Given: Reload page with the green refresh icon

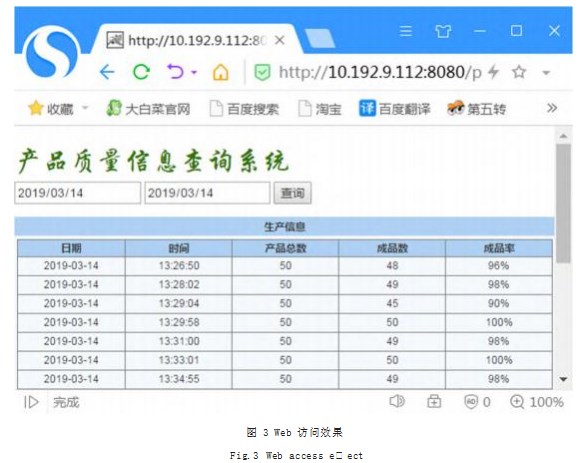Looking at the screenshot, I should (x=142, y=72).
